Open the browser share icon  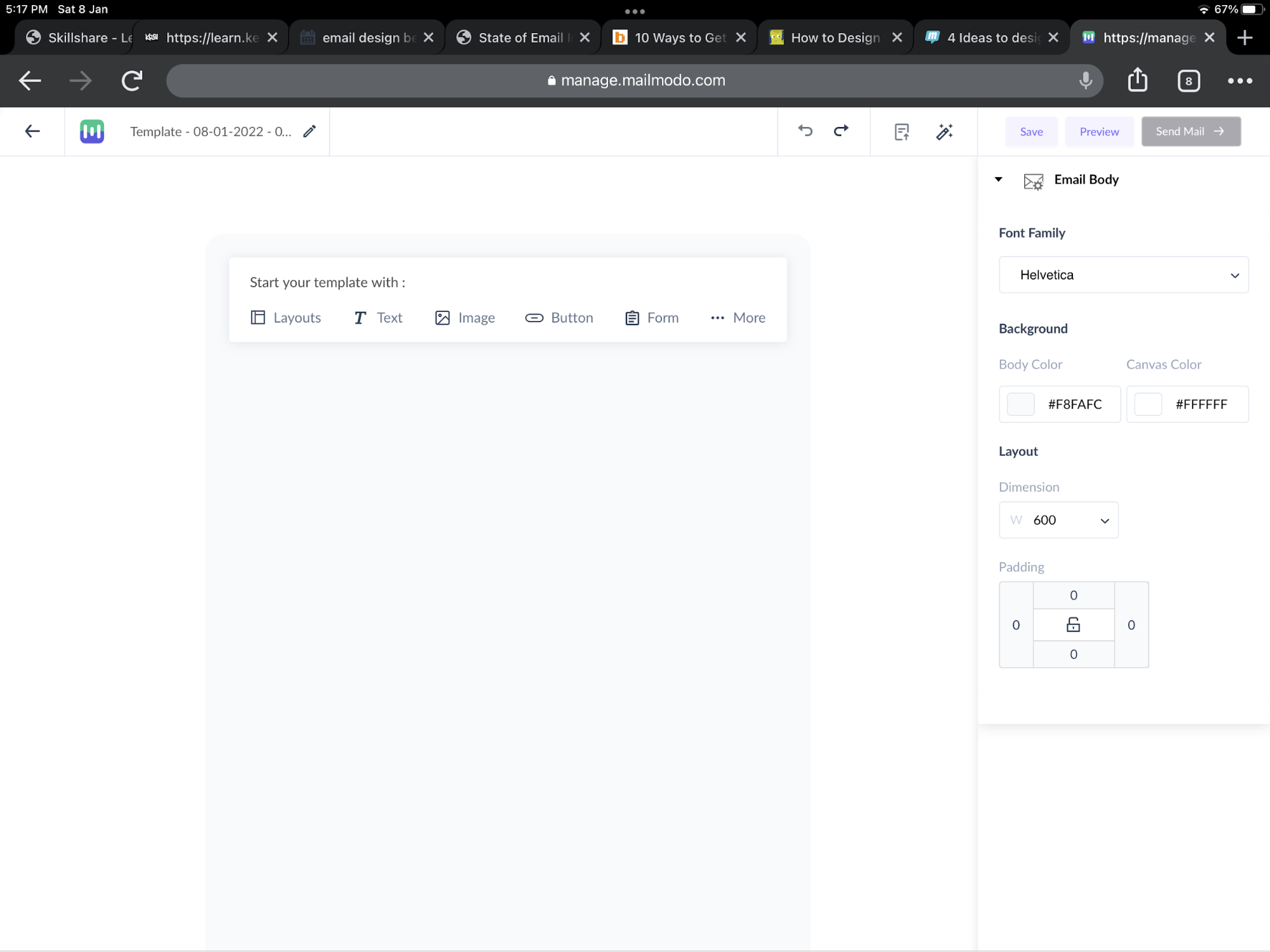(x=1137, y=80)
